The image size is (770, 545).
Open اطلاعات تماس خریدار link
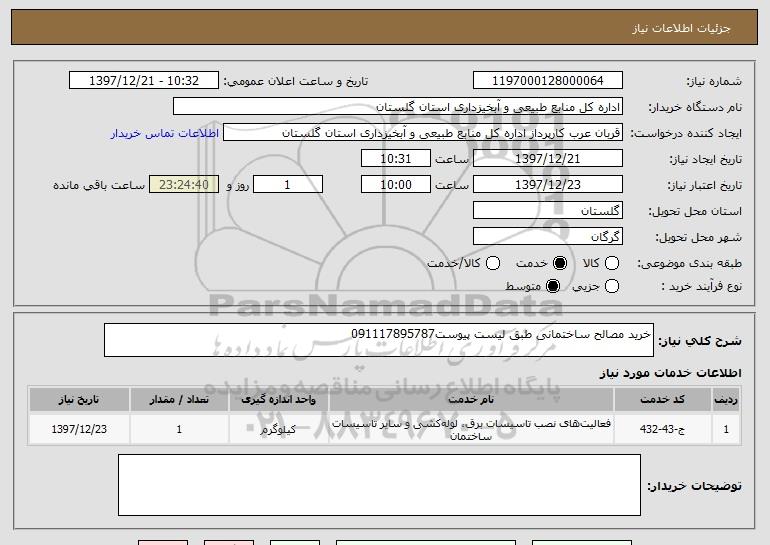tap(165, 133)
